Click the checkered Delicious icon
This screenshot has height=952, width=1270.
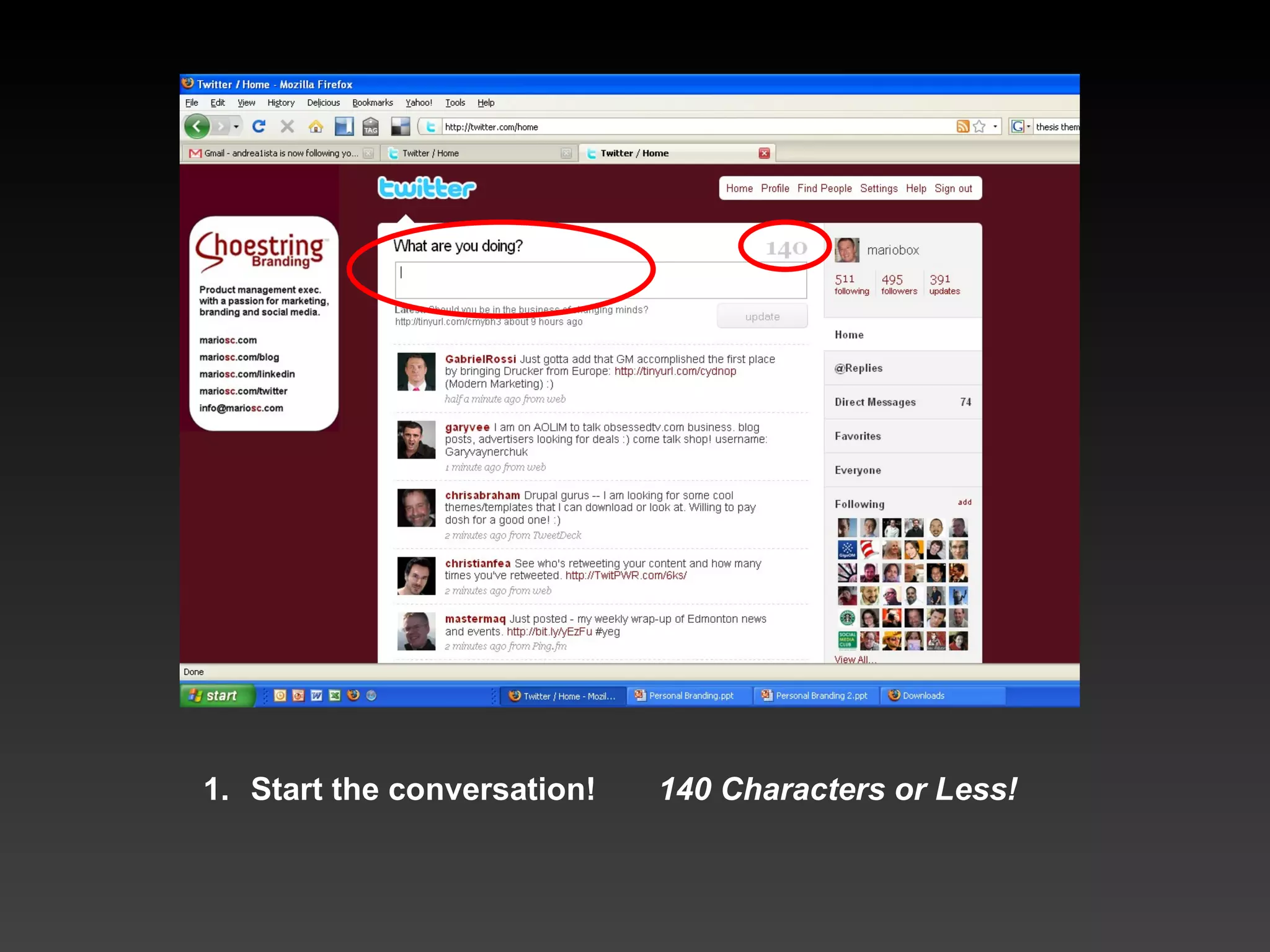pyautogui.click(x=401, y=126)
